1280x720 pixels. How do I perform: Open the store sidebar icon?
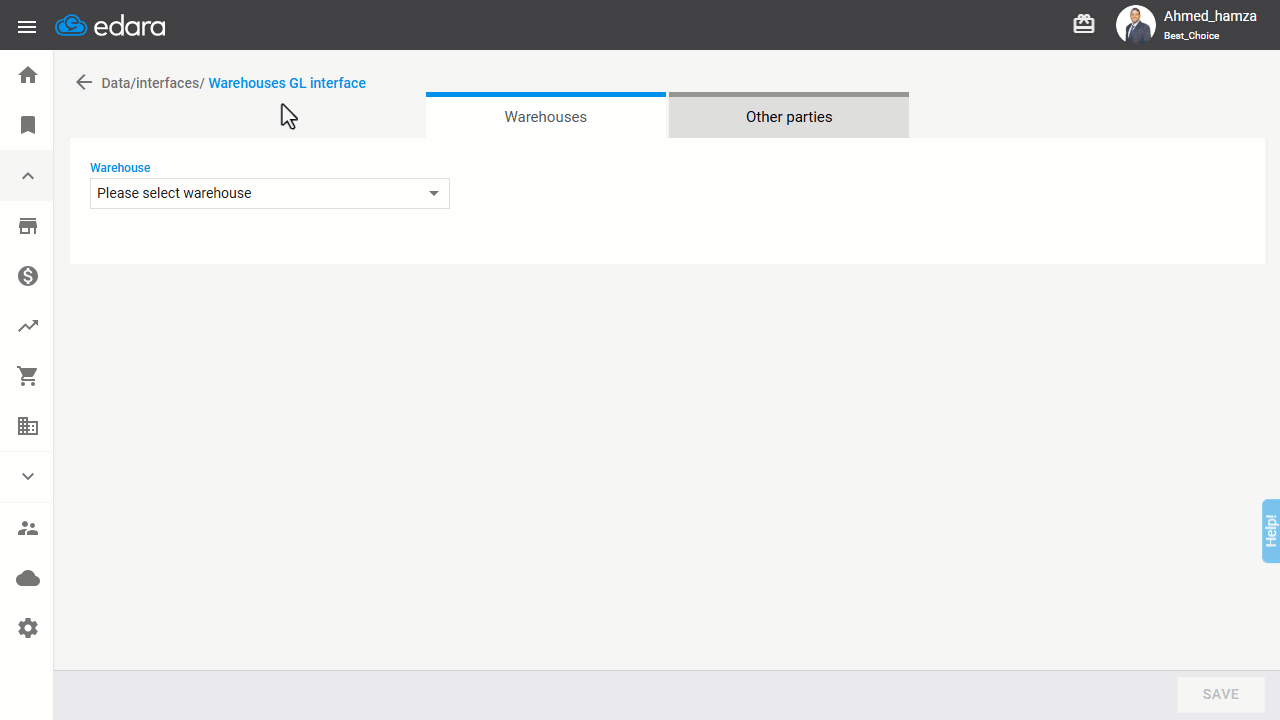28,226
